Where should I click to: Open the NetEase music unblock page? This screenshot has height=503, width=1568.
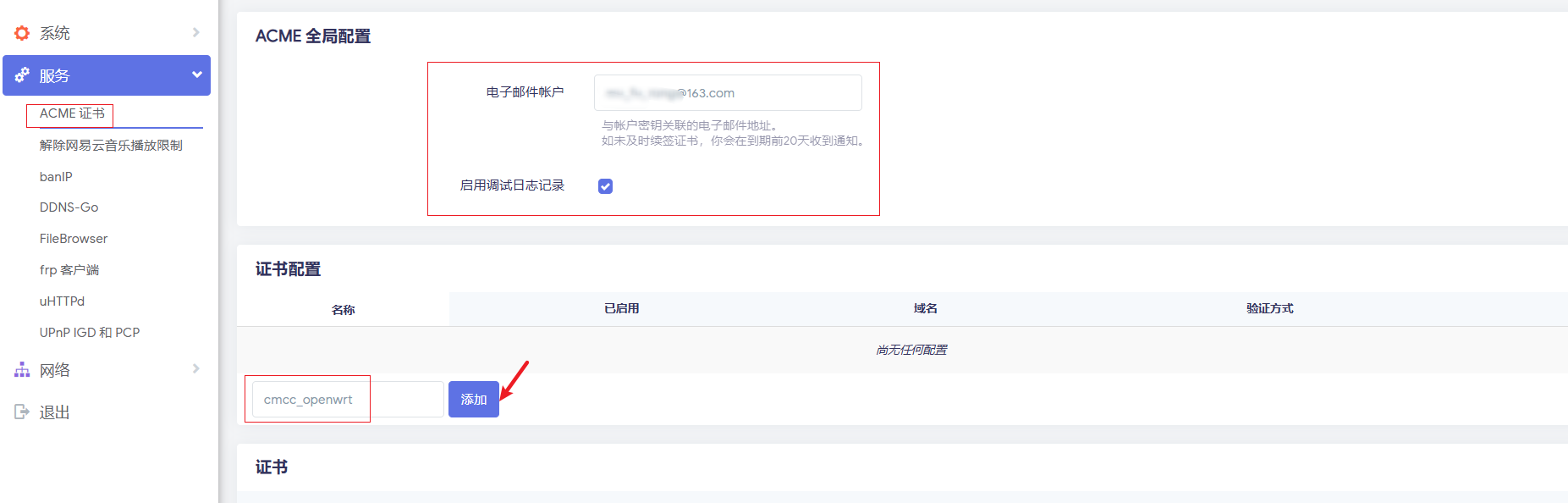pos(111,146)
